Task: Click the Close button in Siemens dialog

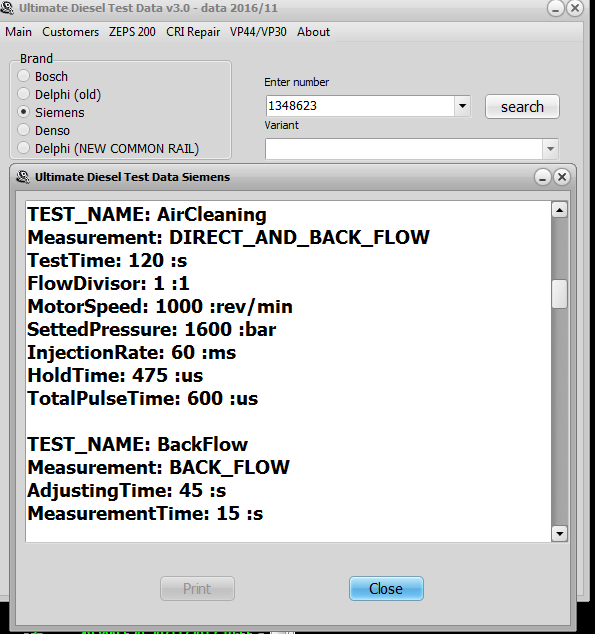Action: 386,588
